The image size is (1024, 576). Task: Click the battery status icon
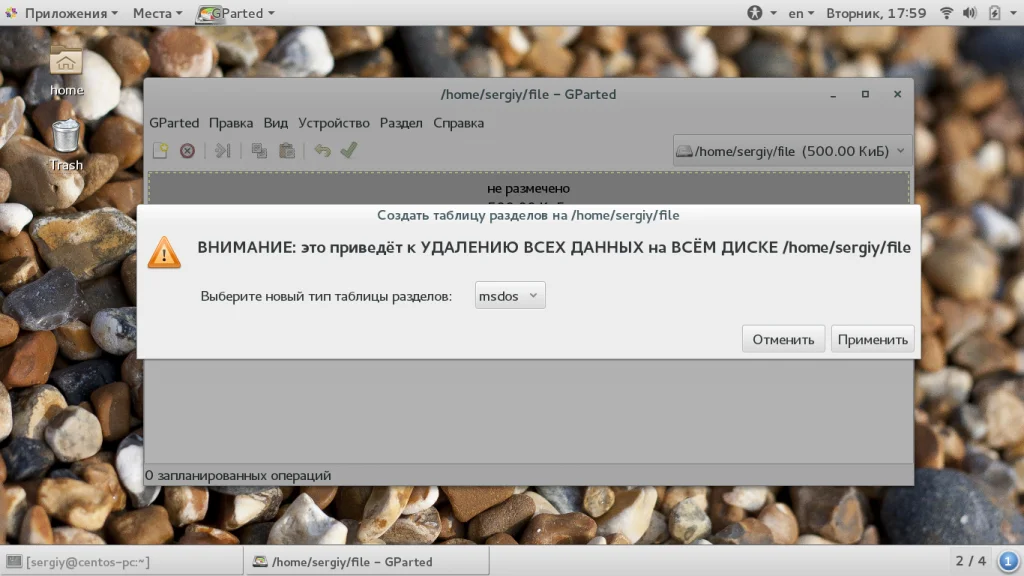(x=994, y=13)
